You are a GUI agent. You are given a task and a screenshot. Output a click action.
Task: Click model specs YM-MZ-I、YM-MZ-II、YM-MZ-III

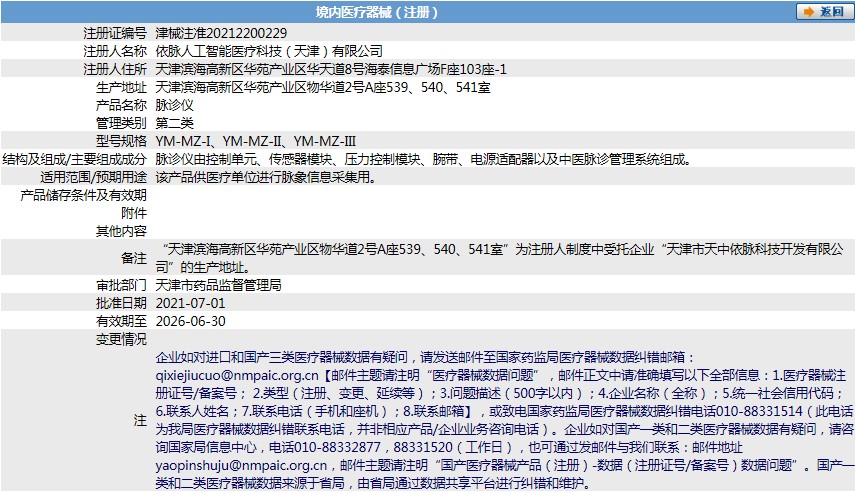pos(256,141)
